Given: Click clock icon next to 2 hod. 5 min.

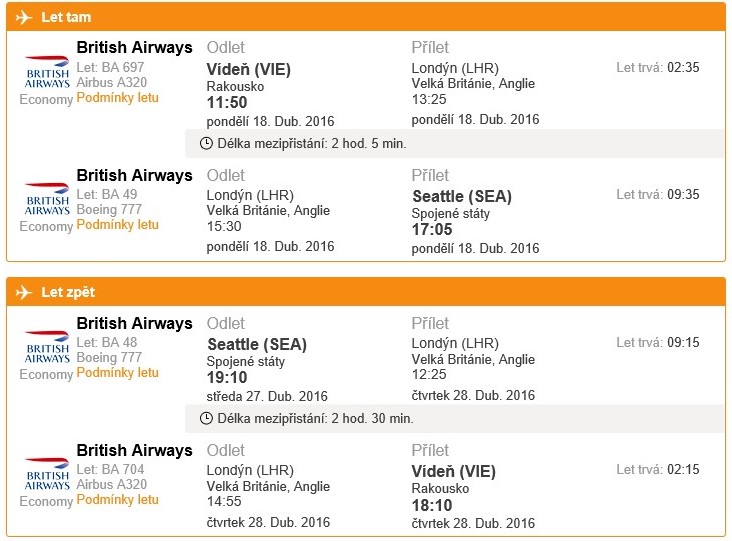Looking at the screenshot, I should pyautogui.click(x=206, y=144).
